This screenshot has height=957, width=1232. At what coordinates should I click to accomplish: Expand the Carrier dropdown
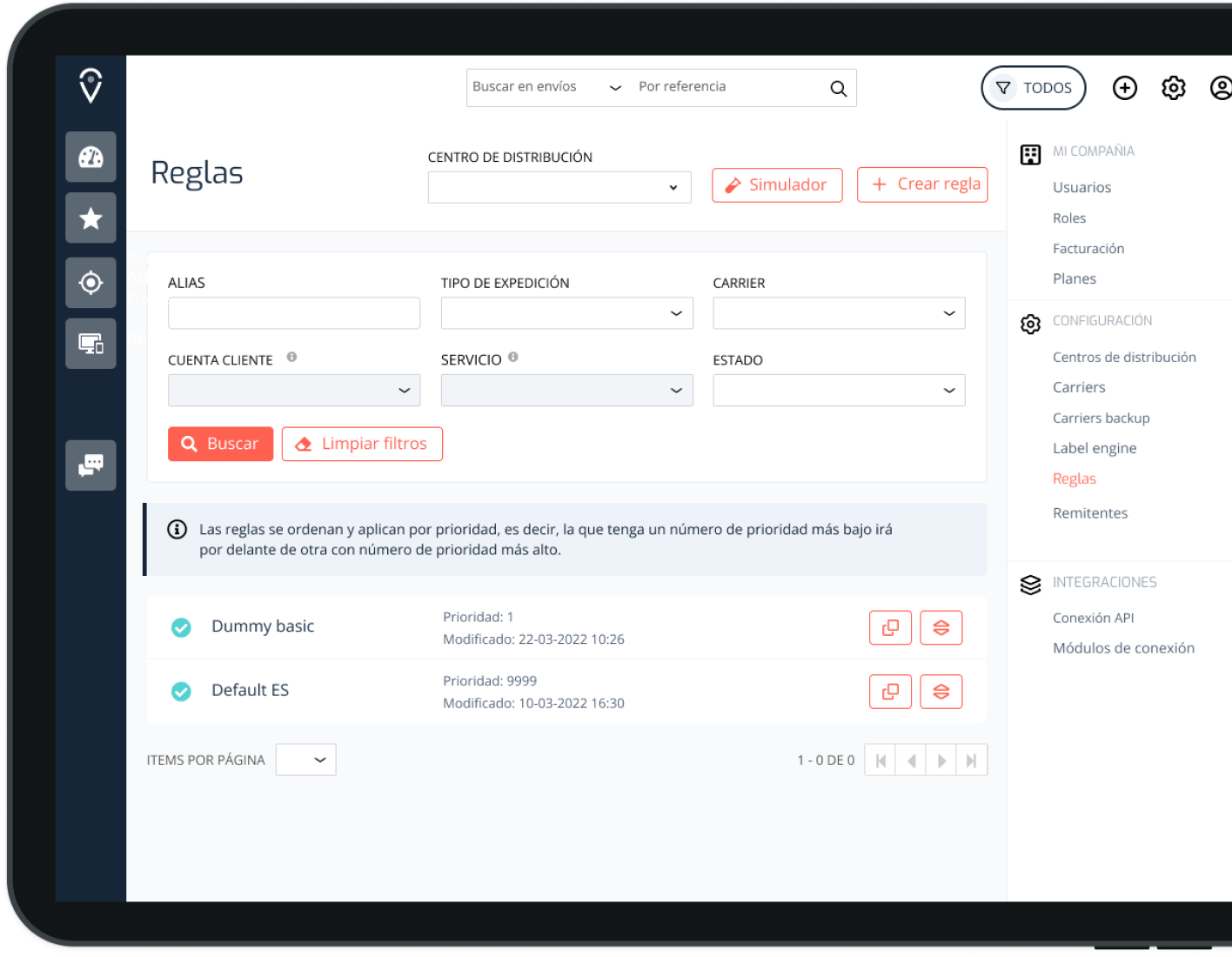pyautogui.click(x=839, y=313)
